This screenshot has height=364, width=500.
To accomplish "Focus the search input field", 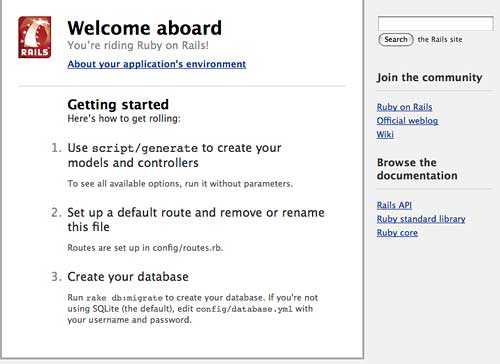I will [436, 23].
